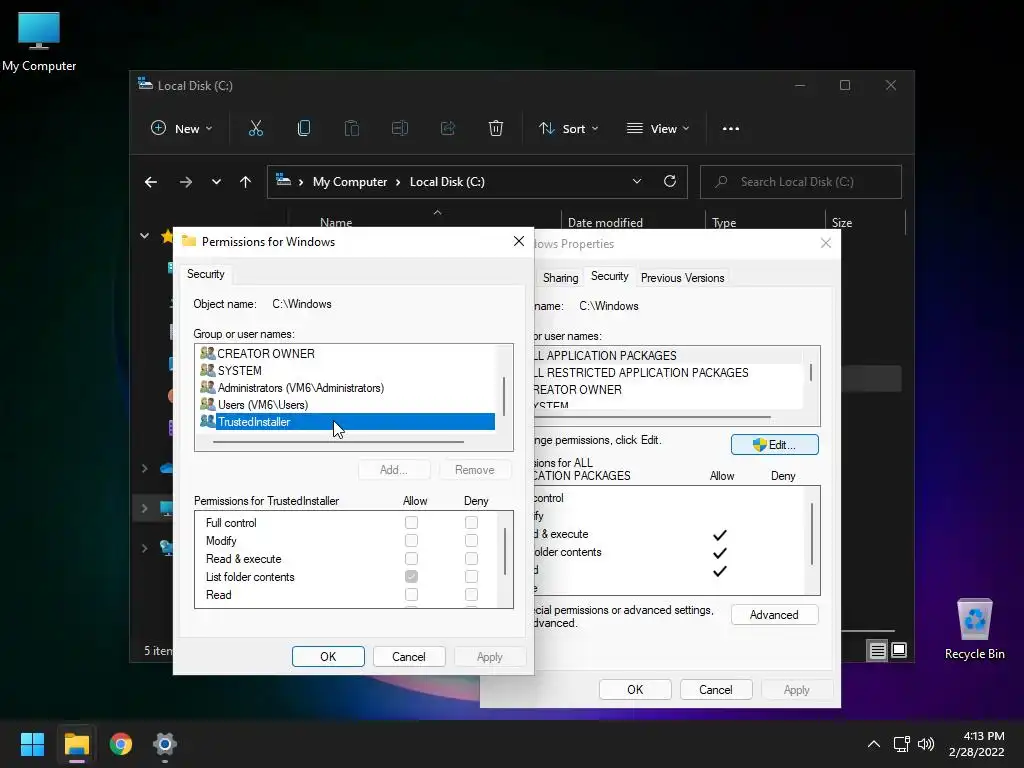Screen dimensions: 1024x768
Task: Expand address bar history dropdown
Action: tap(637, 182)
